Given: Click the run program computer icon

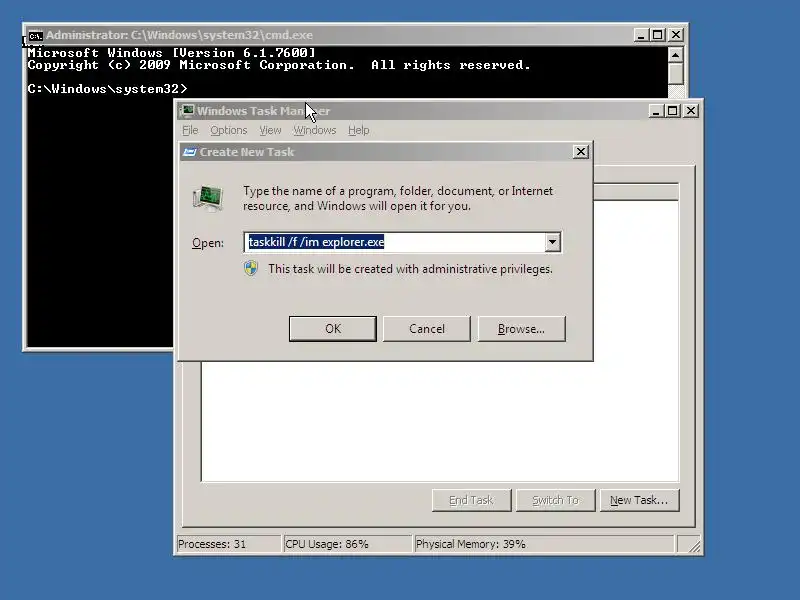Looking at the screenshot, I should [x=208, y=198].
